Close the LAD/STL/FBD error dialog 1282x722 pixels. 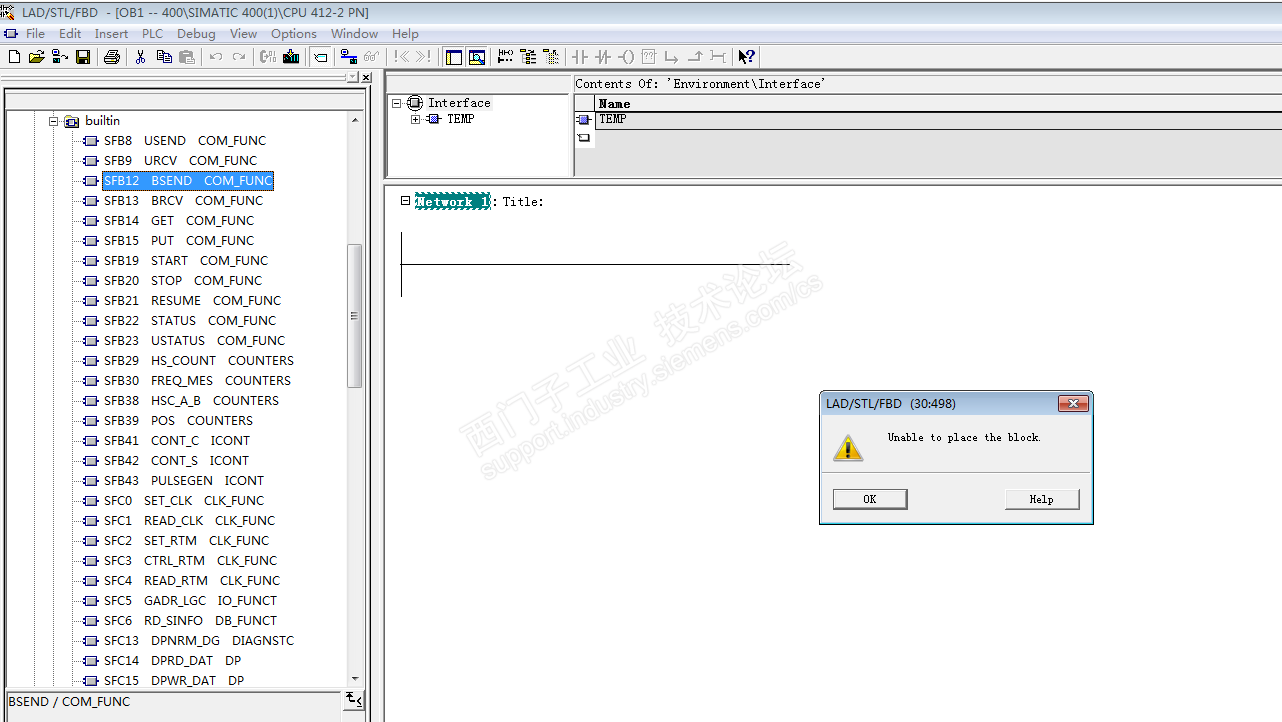point(1073,404)
